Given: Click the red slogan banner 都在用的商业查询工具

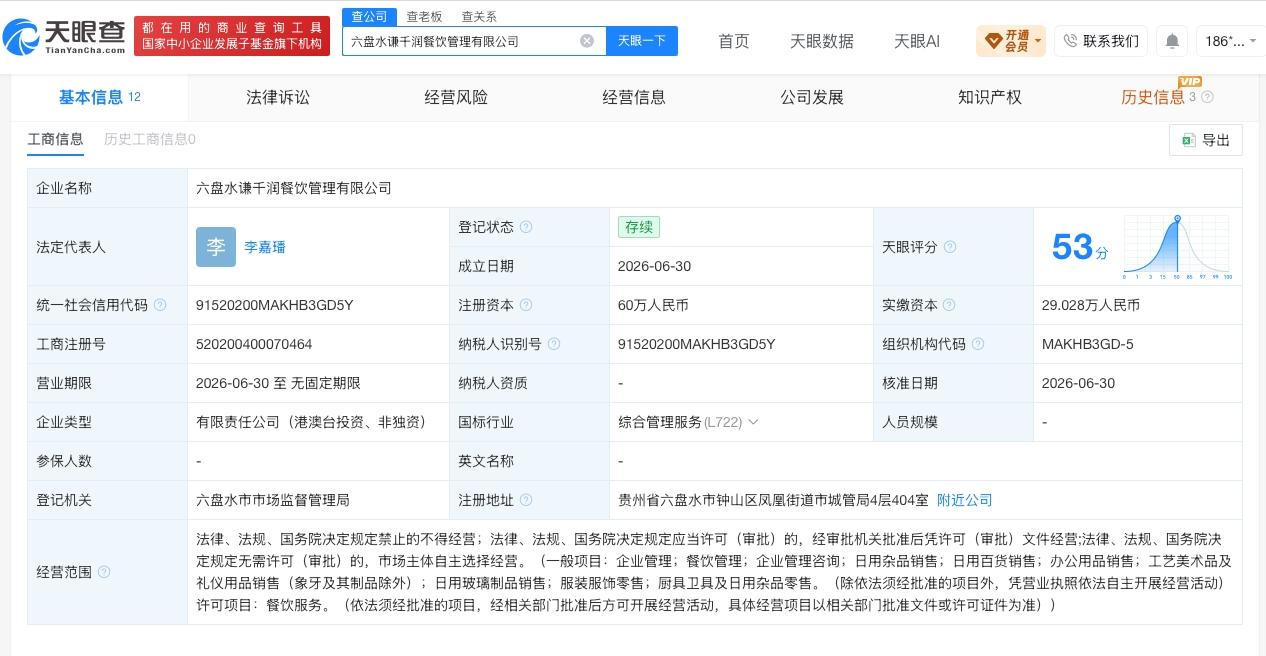Looking at the screenshot, I should pyautogui.click(x=232, y=36).
